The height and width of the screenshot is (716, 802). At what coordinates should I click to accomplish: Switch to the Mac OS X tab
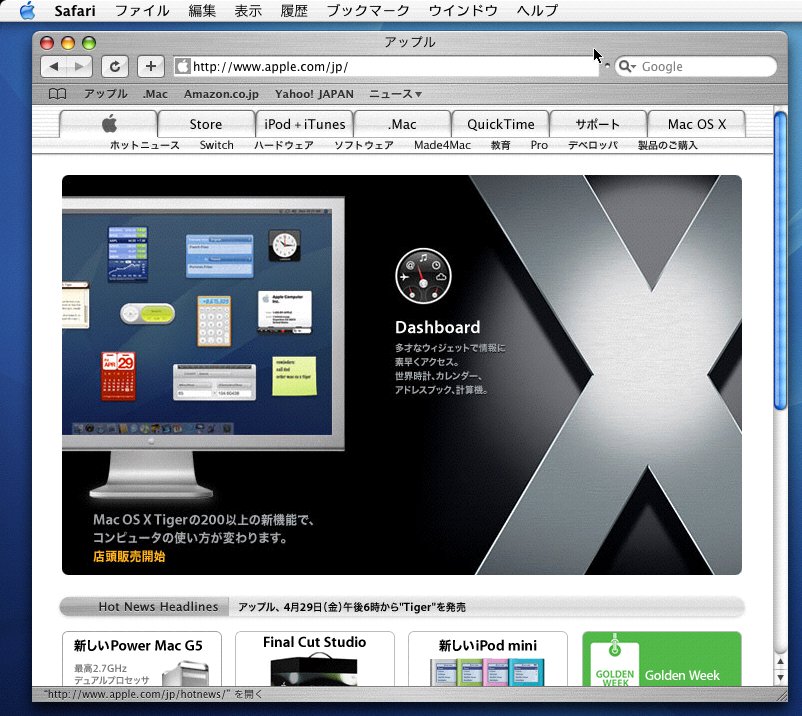click(x=696, y=124)
